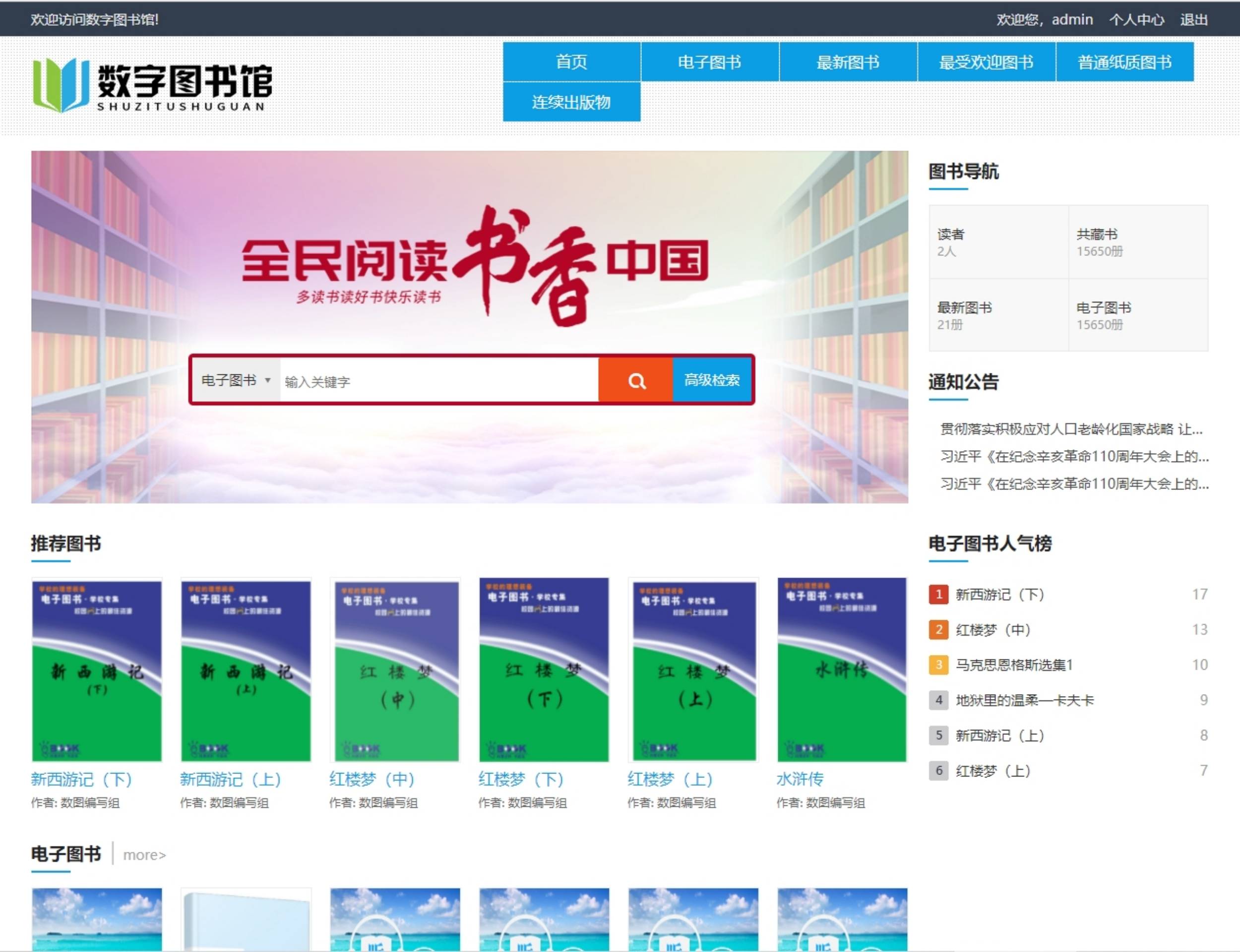This screenshot has height=952, width=1240.
Task: Type in the 输入关键字 search field
Action: [438, 381]
